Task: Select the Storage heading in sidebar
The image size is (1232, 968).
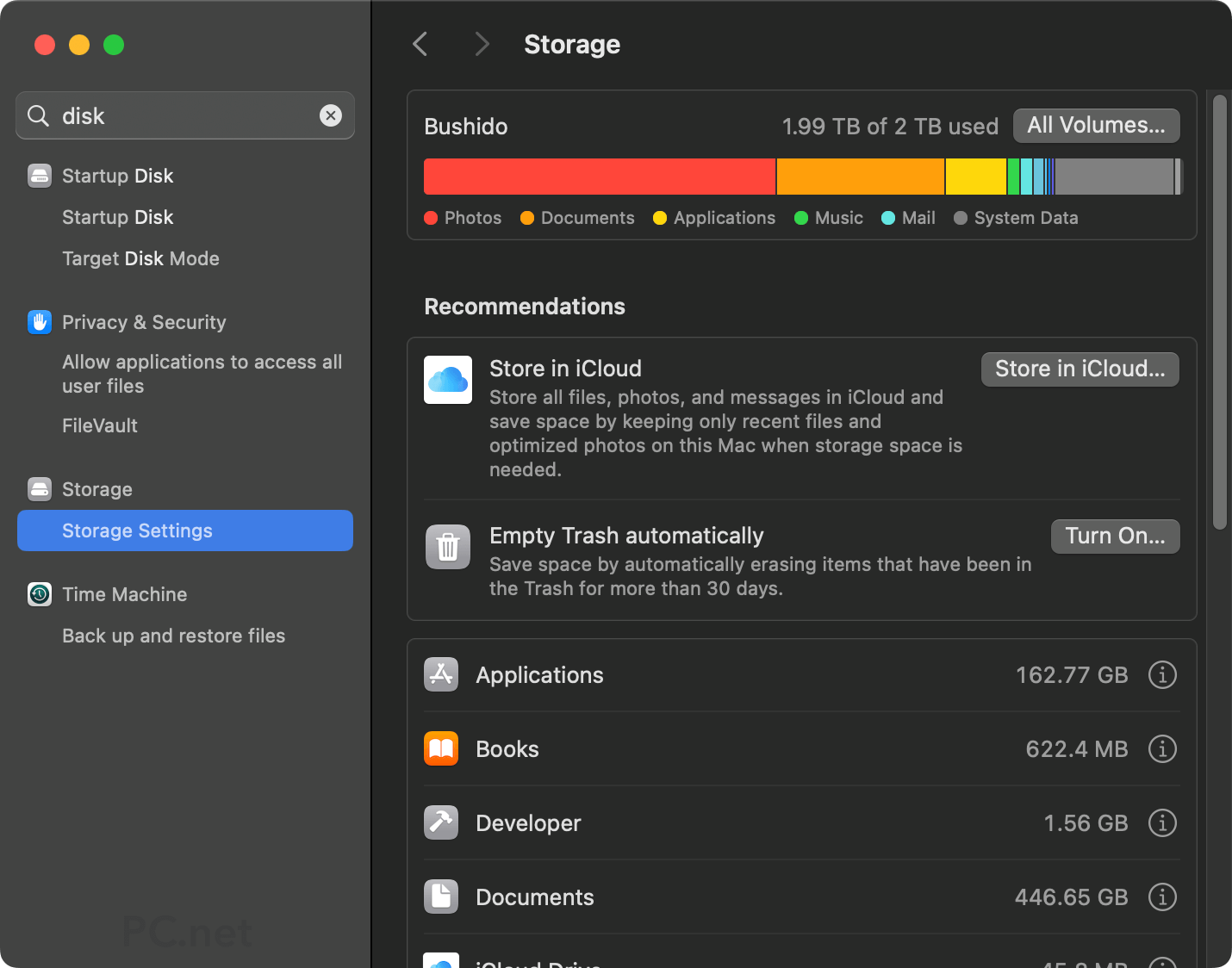Action: [97, 489]
